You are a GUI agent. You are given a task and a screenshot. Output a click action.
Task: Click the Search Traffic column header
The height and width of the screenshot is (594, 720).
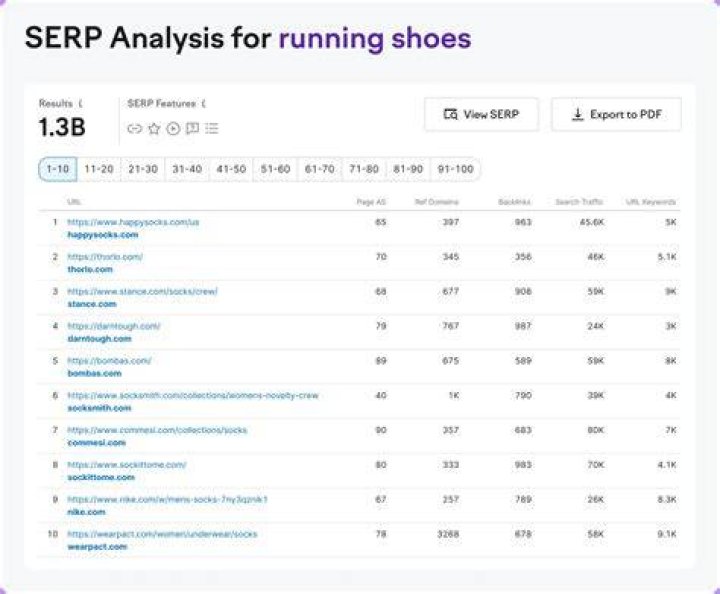[579, 202]
